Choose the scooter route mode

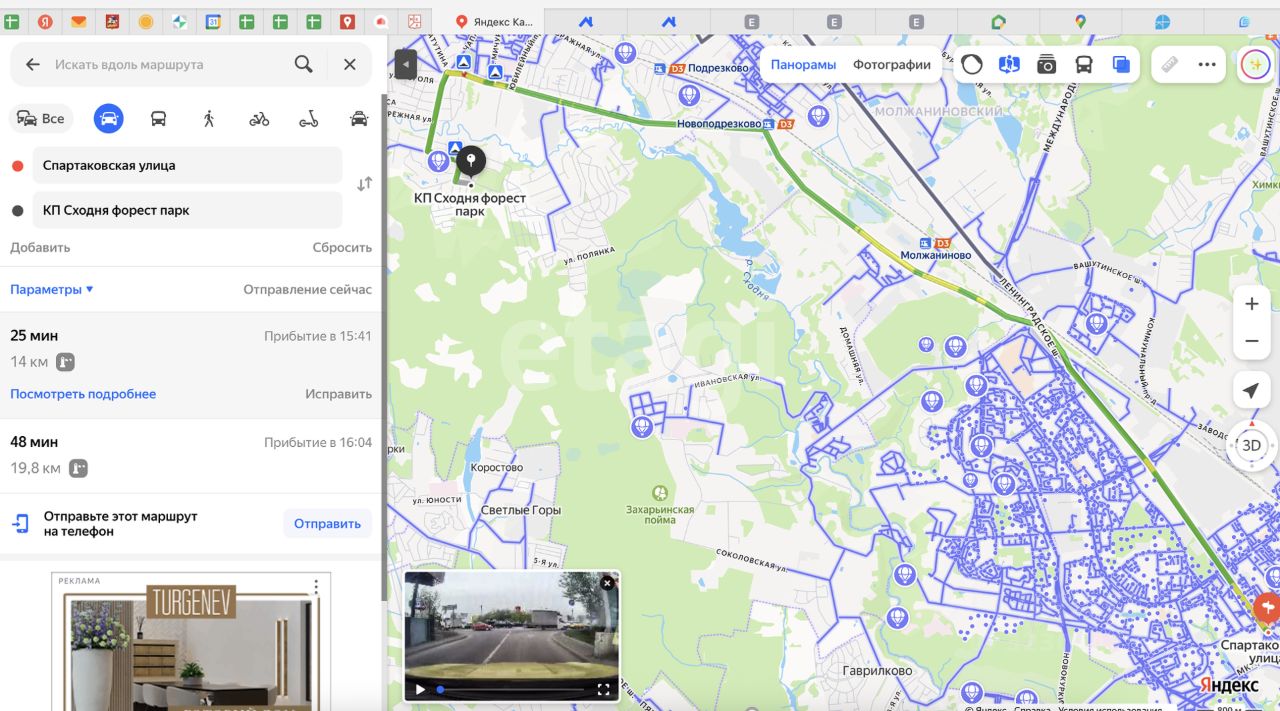pos(309,119)
